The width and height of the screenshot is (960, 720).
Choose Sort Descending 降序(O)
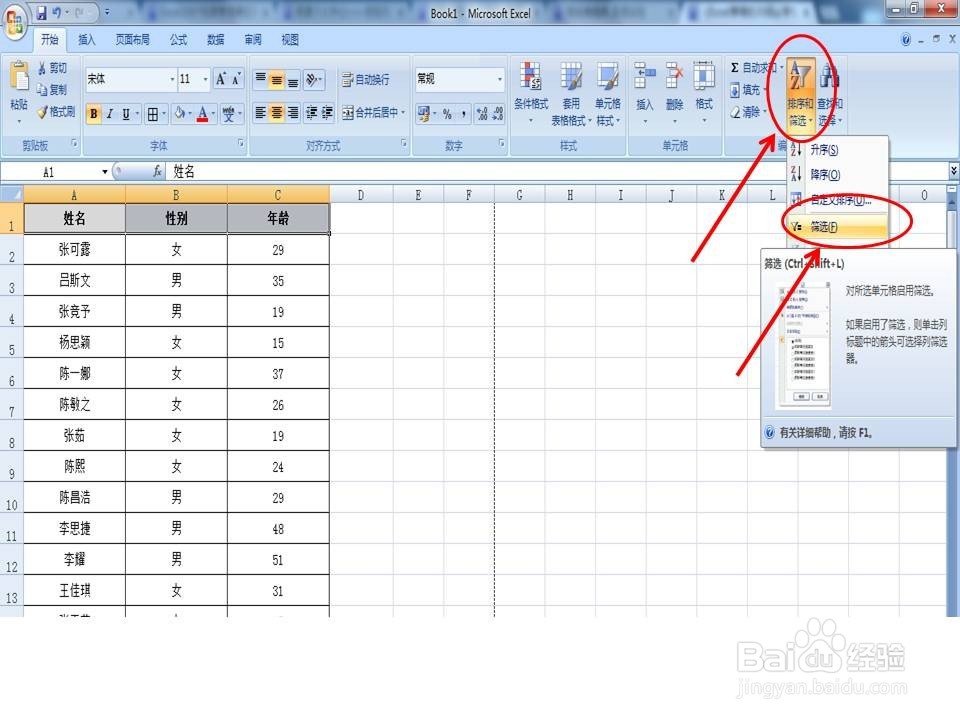[838, 174]
